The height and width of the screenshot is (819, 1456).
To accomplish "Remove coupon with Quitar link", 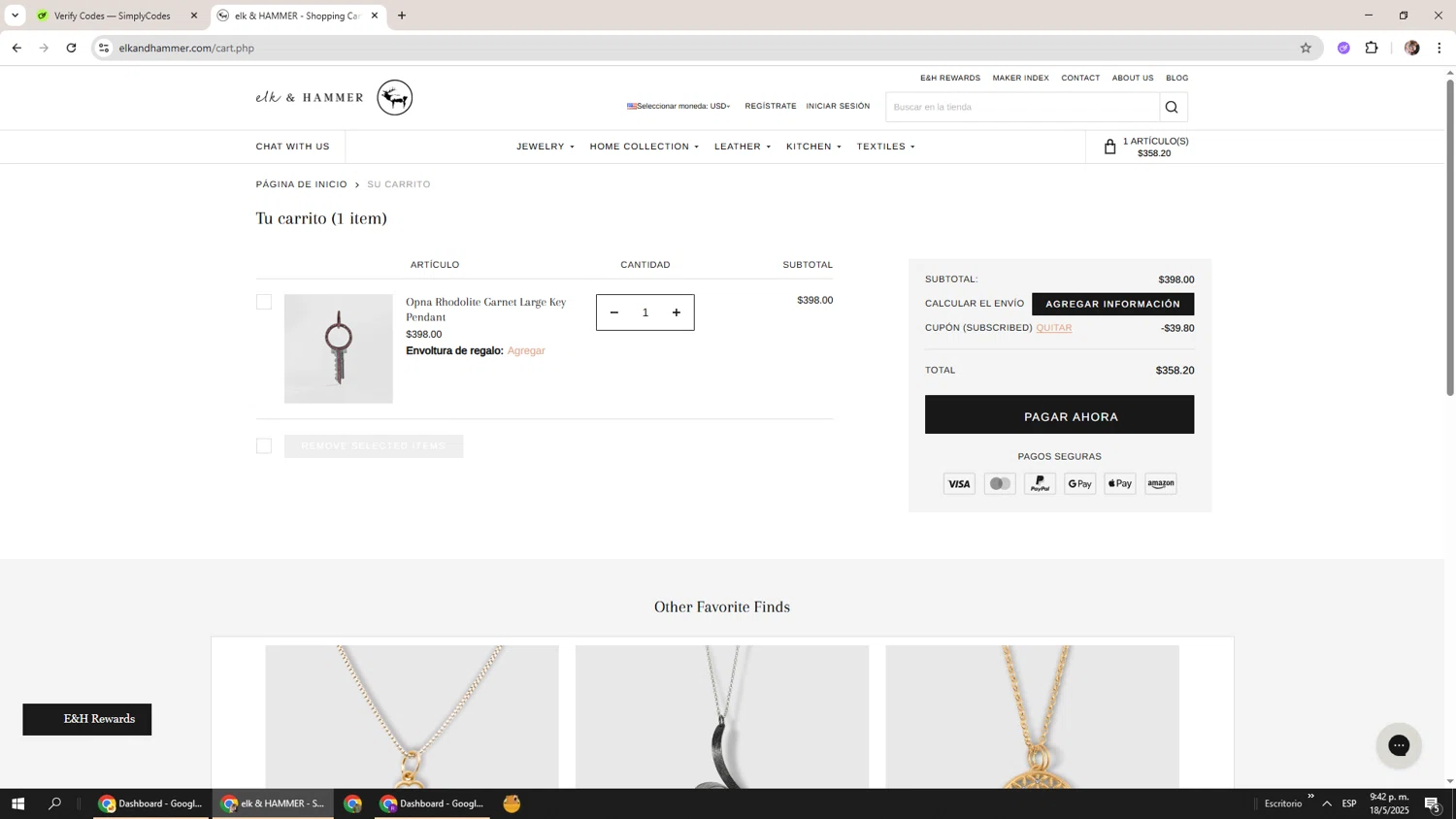I will [1053, 328].
